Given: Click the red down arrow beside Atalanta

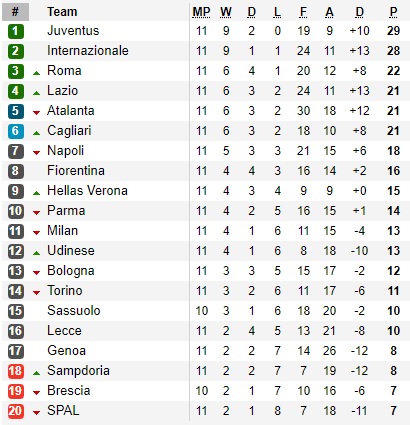Looking at the screenshot, I should (x=37, y=113).
